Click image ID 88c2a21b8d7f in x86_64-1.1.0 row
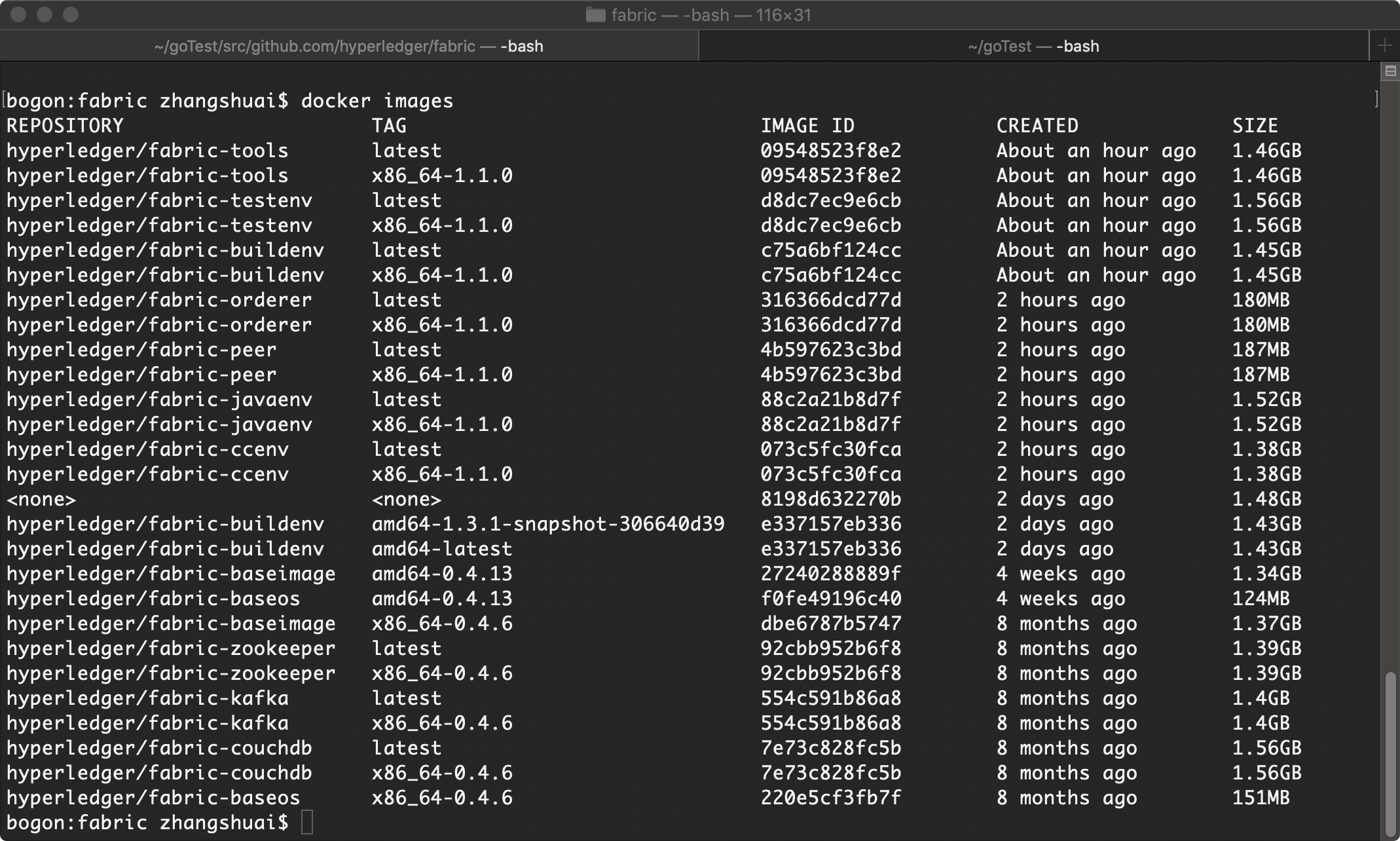The width and height of the screenshot is (1400, 841). 831,424
